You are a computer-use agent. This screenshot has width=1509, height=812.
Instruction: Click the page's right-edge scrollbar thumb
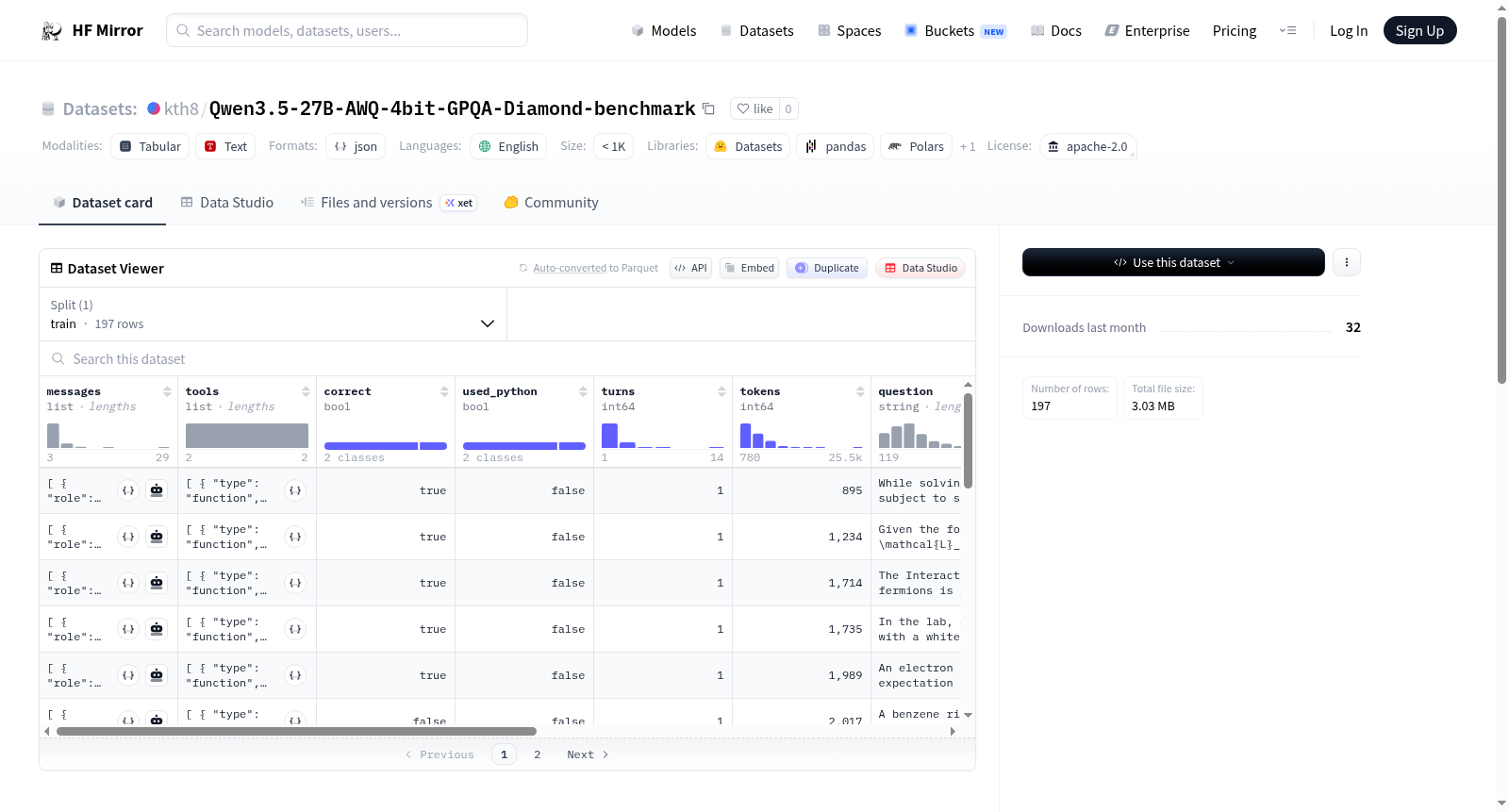tap(1501, 200)
